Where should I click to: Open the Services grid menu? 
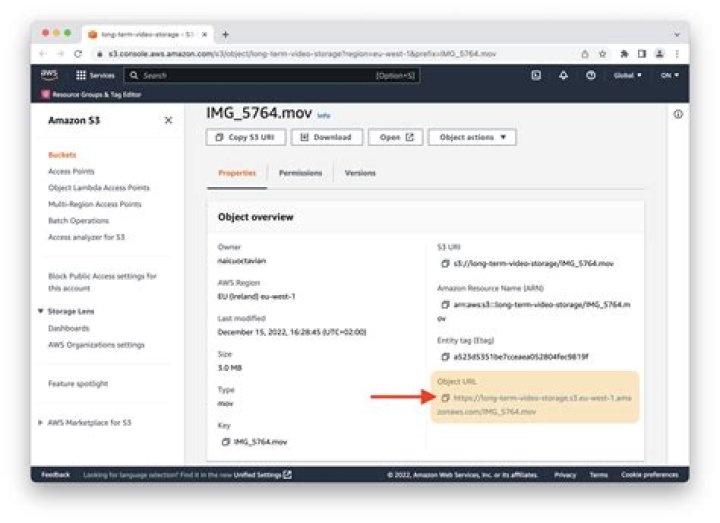click(96, 75)
